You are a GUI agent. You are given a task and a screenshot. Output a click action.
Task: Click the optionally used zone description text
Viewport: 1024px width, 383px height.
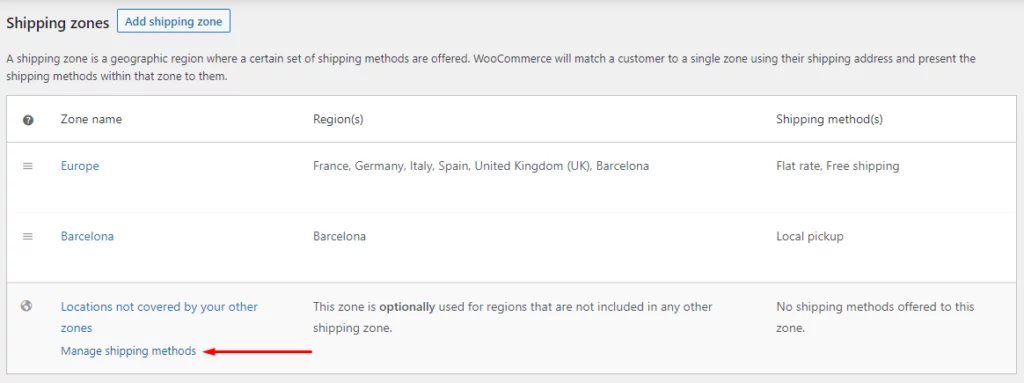click(513, 317)
